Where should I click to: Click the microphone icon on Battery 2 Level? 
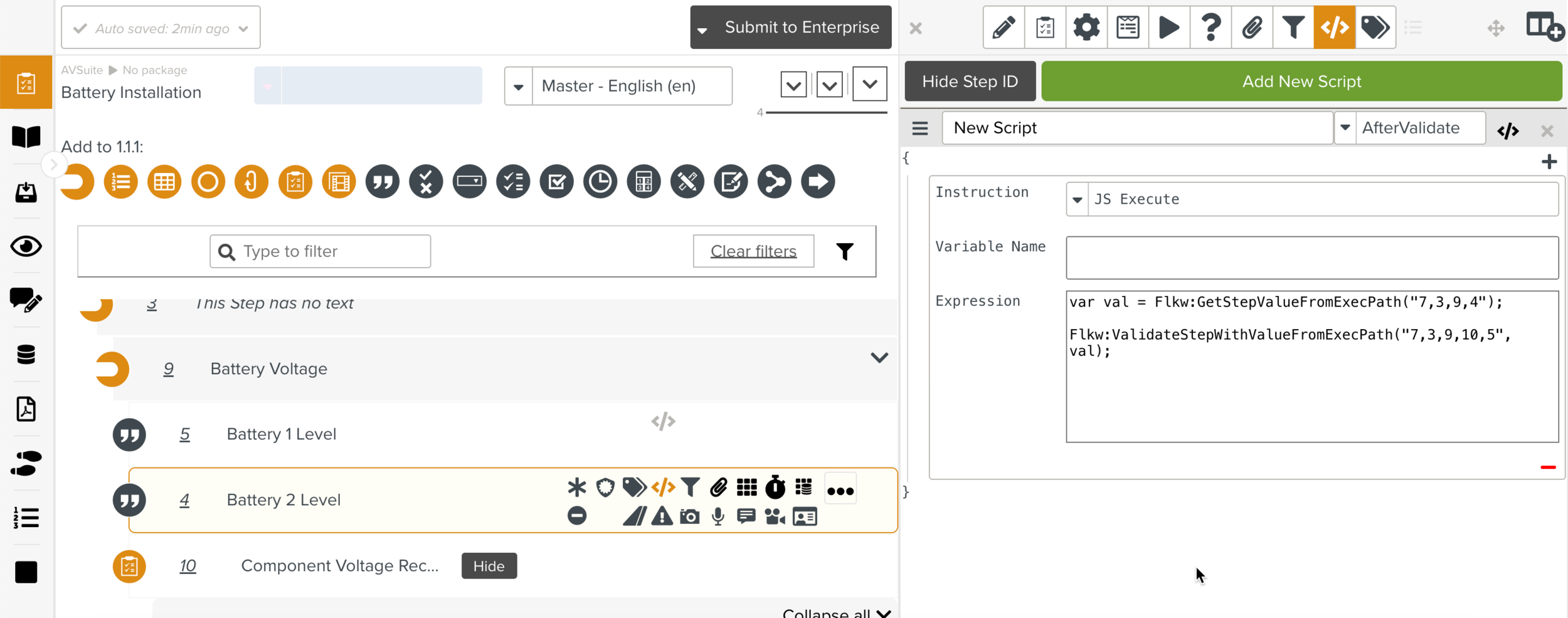tap(718, 516)
